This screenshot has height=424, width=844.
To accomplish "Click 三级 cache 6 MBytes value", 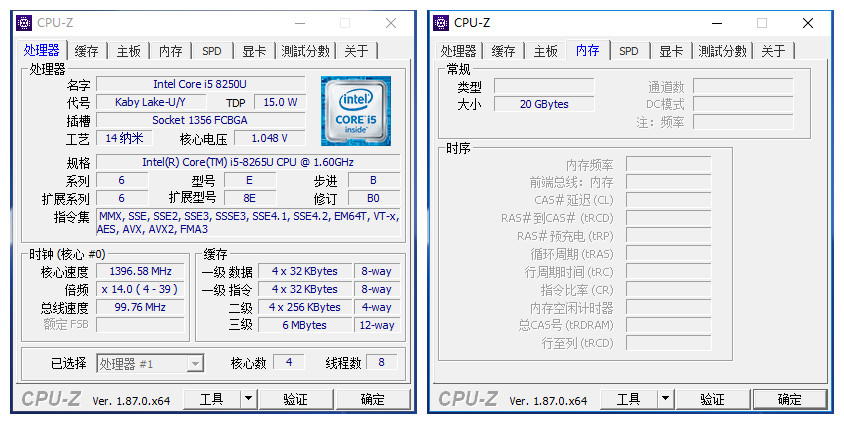I will 305,325.
